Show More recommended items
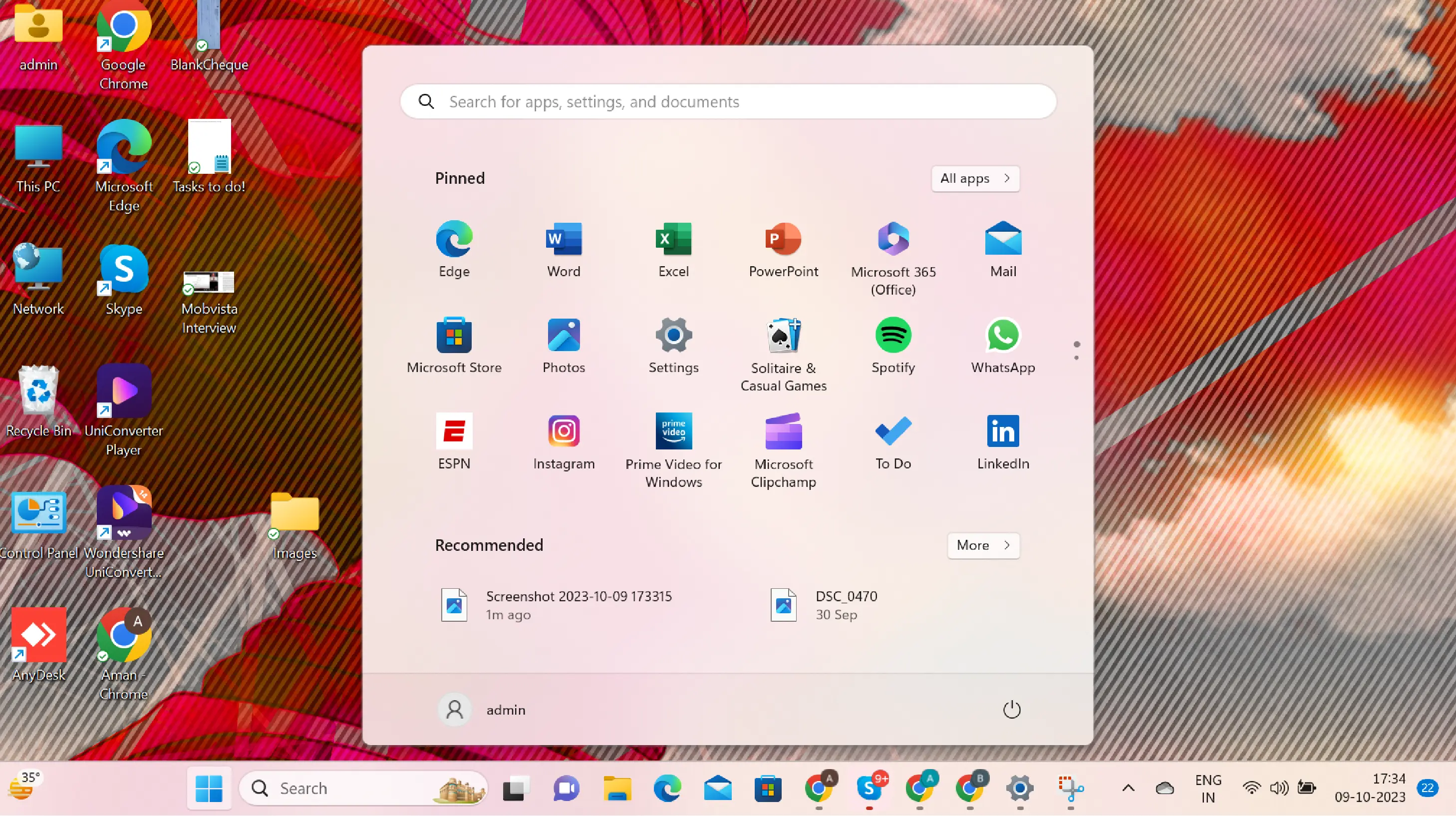This screenshot has width=1456, height=816. tap(983, 545)
